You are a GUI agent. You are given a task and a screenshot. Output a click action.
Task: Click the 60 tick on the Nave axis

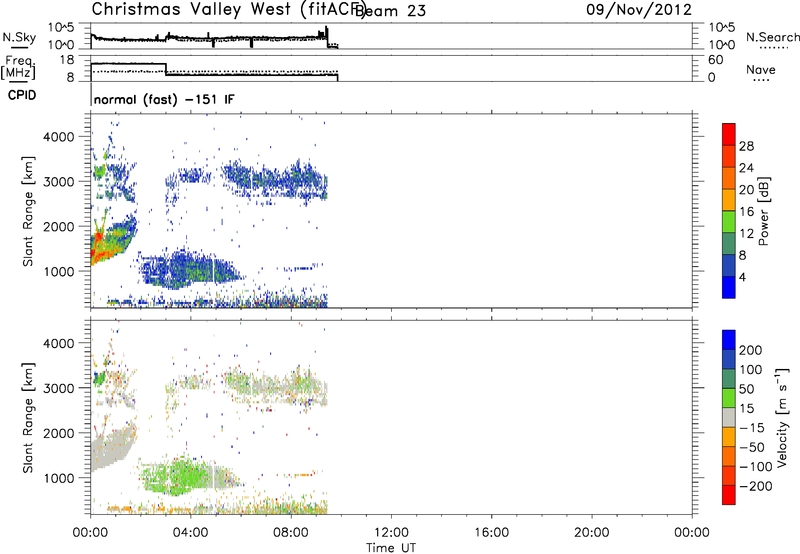click(x=715, y=60)
